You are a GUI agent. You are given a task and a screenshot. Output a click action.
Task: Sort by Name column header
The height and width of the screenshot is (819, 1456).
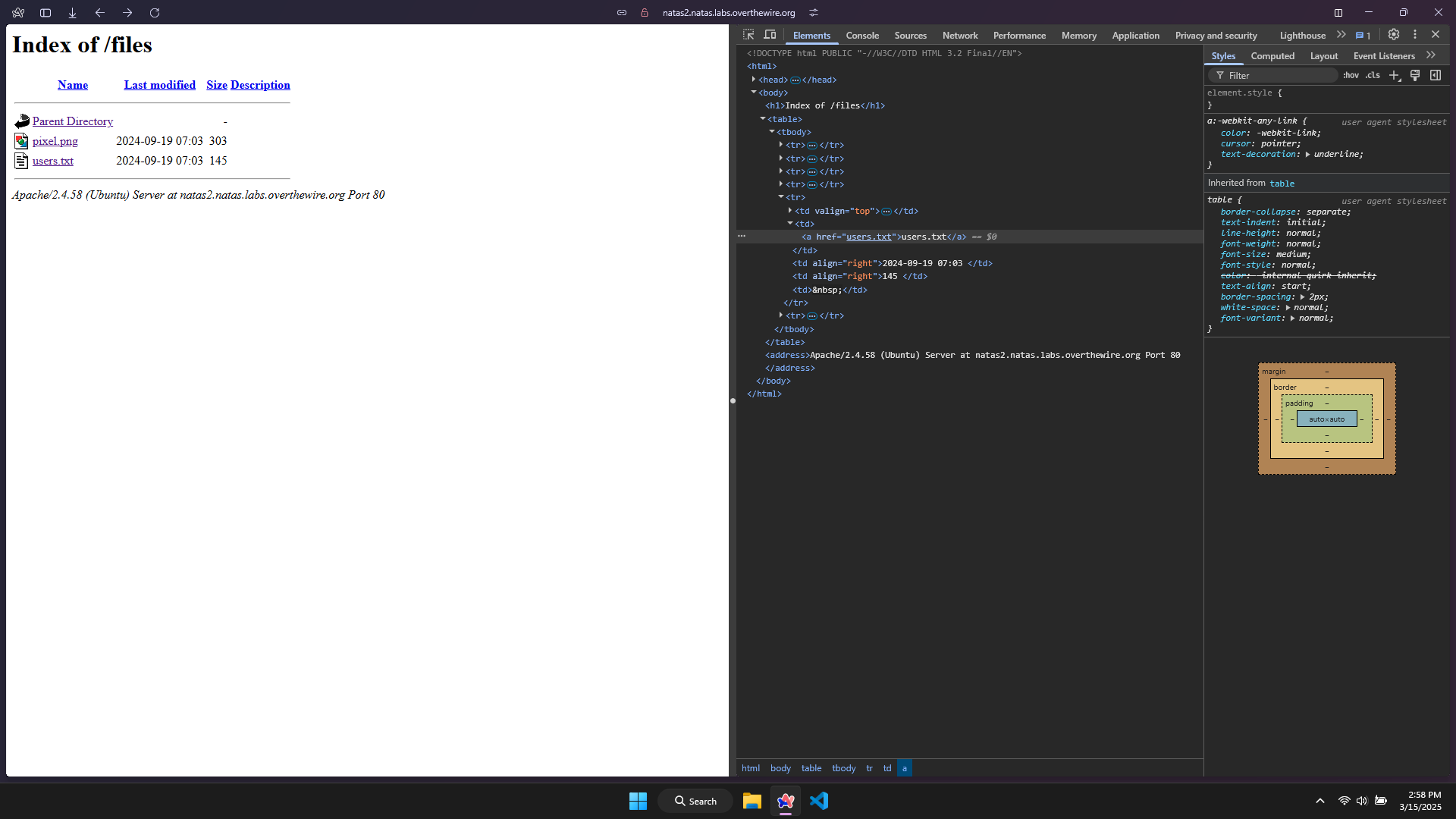click(73, 85)
